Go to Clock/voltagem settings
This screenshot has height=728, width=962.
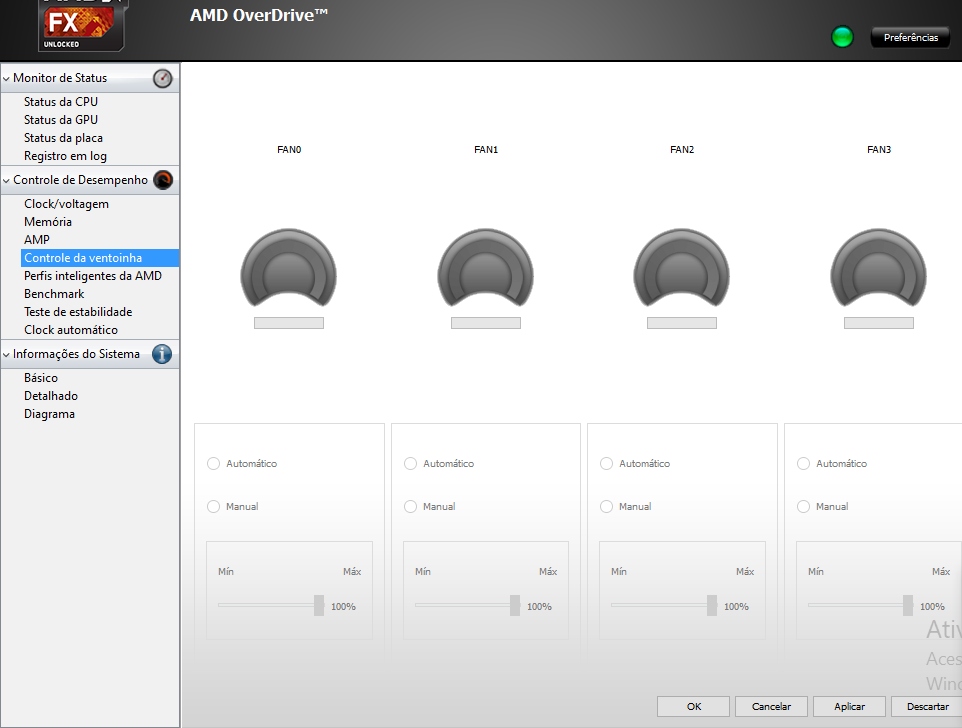pos(66,204)
